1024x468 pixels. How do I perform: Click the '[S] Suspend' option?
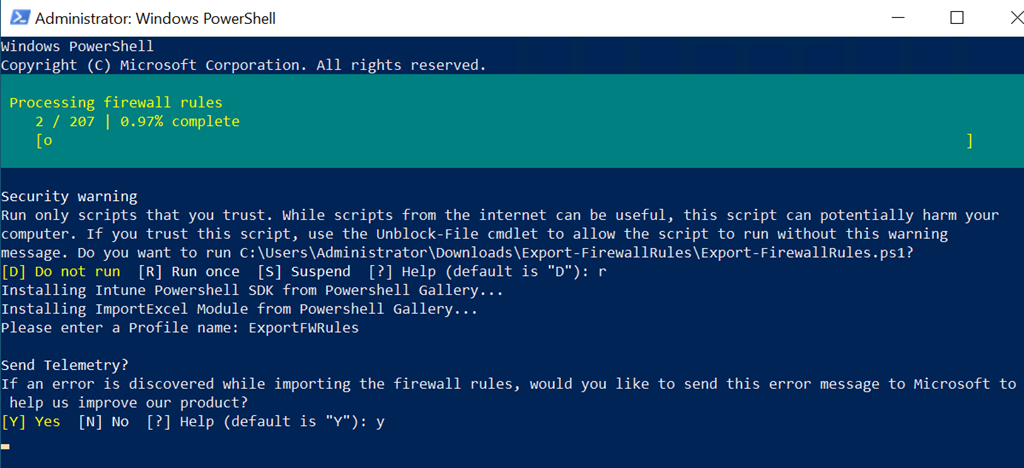pos(304,272)
